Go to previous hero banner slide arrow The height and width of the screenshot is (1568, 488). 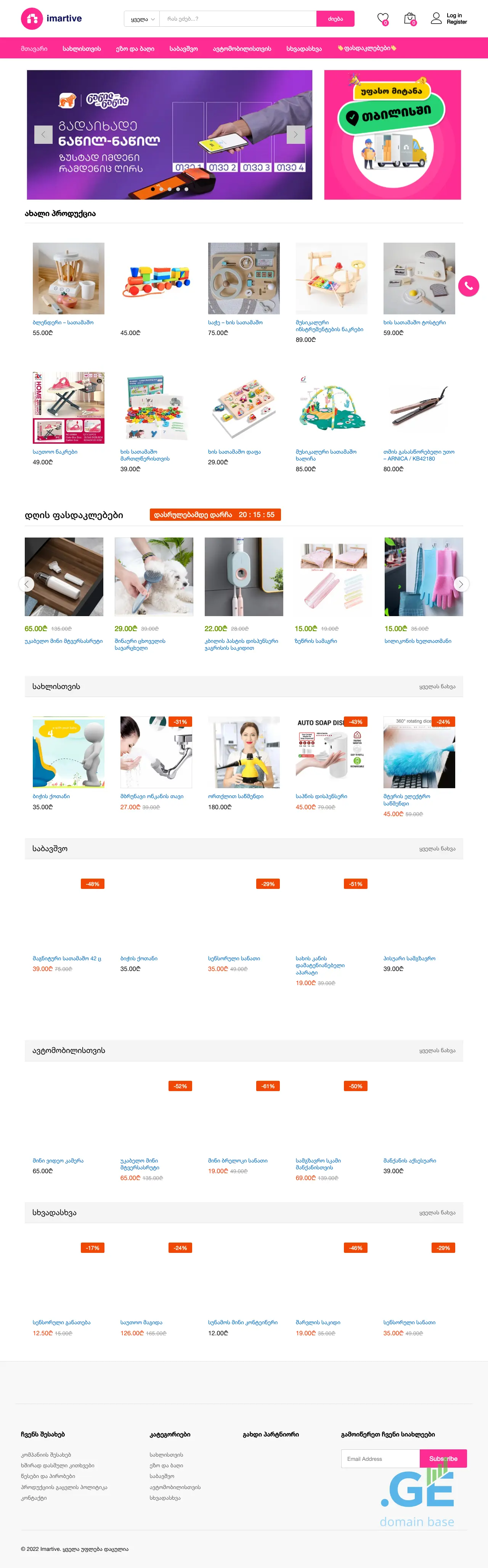pos(43,135)
